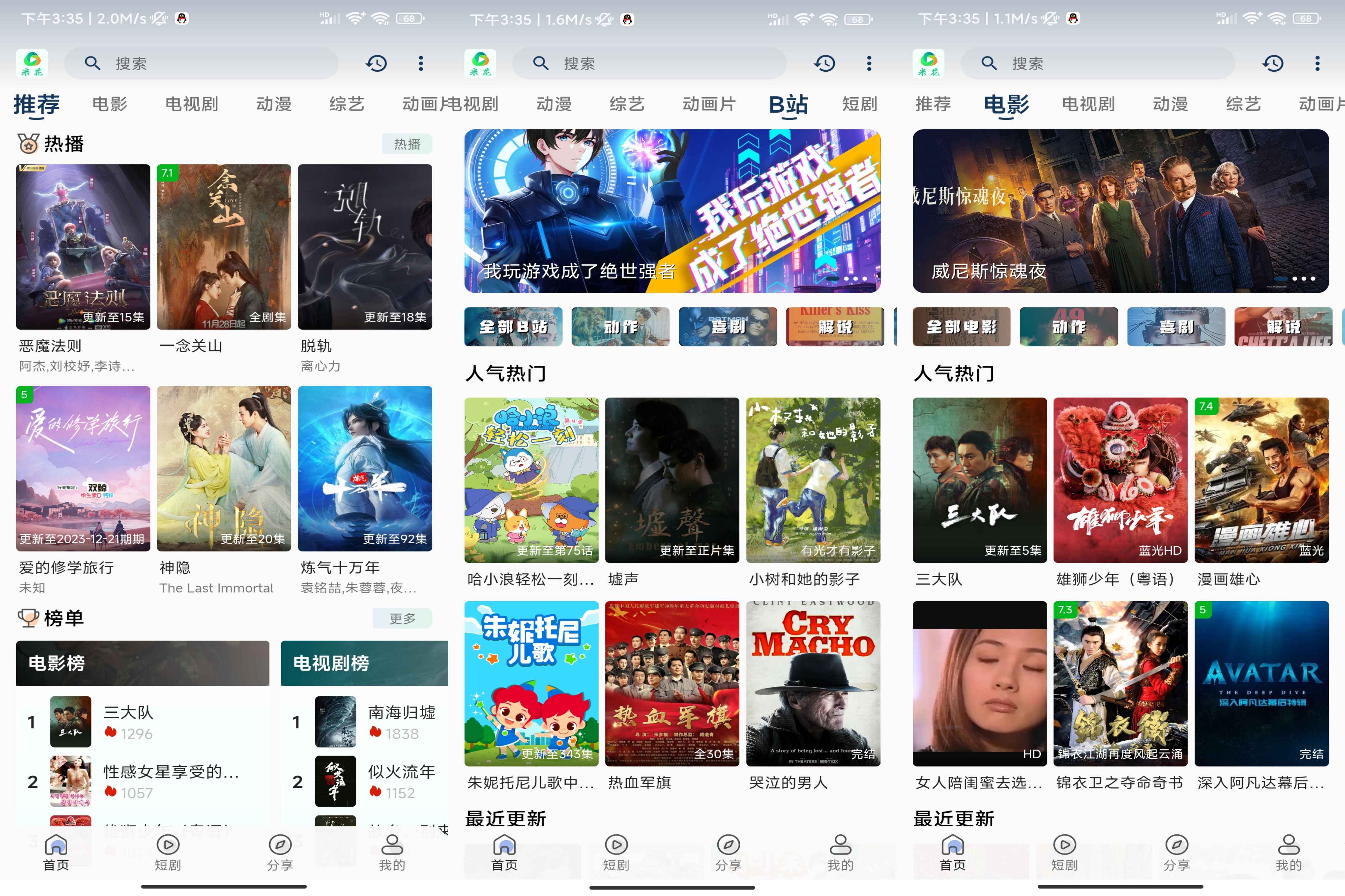This screenshot has width=1345, height=896.
Task: Switch to 电视剧 tab on the 推荐 screen
Action: click(191, 104)
